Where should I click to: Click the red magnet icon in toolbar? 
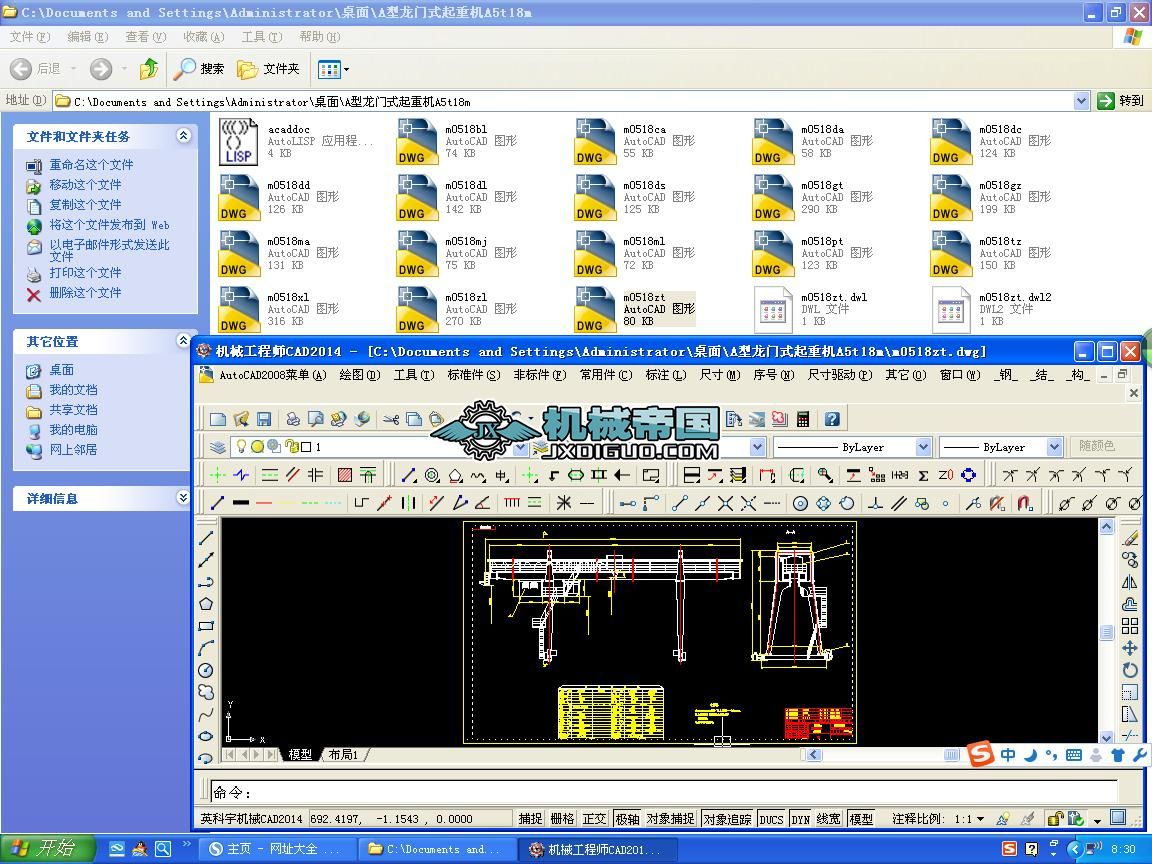(x=1025, y=503)
